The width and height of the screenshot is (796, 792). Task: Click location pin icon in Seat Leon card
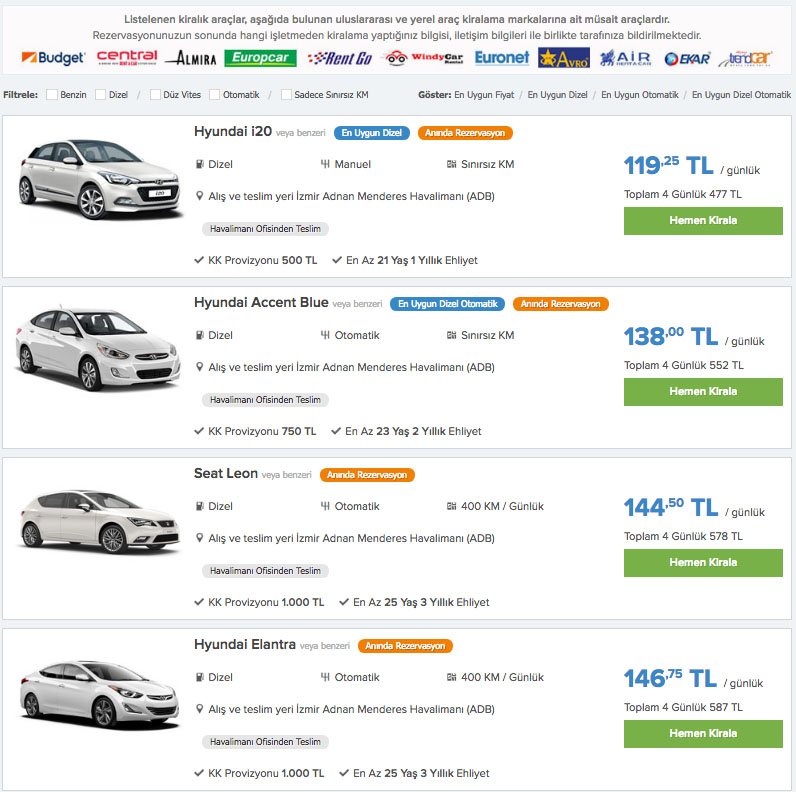(x=200, y=538)
